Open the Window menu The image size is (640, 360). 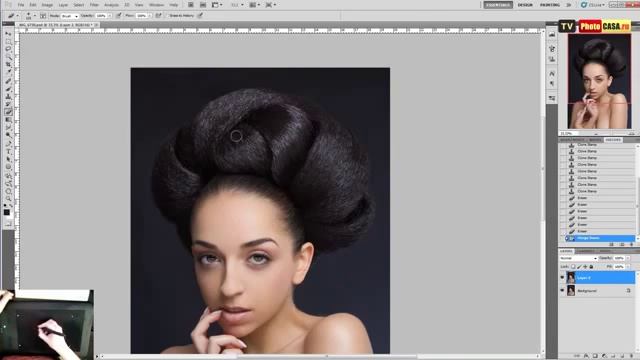pos(156,5)
